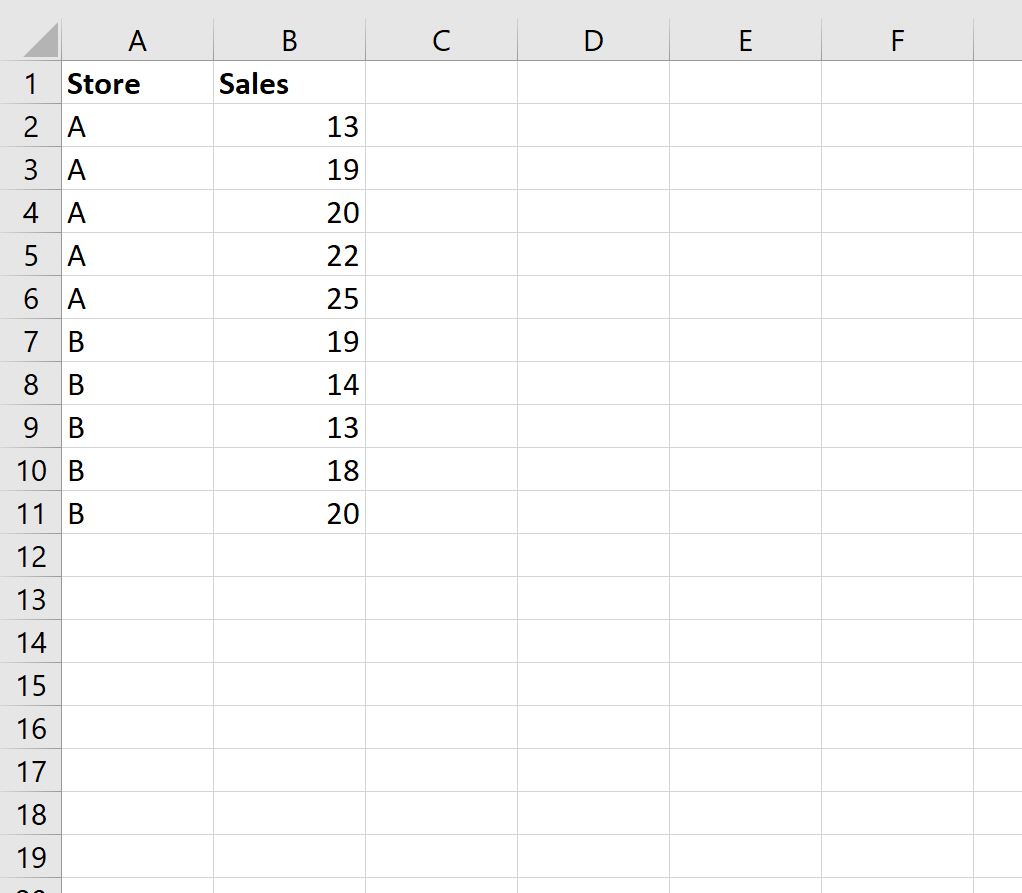Viewport: 1022px width, 893px height.
Task: Select the last Sales value 20 in row 11
Action: [x=289, y=513]
